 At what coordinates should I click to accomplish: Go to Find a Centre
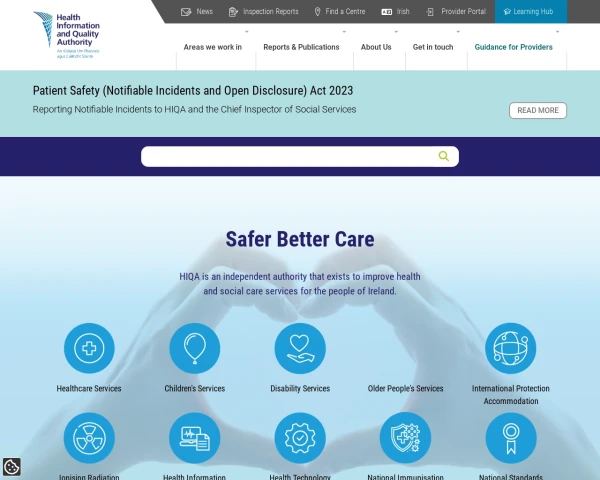point(345,11)
